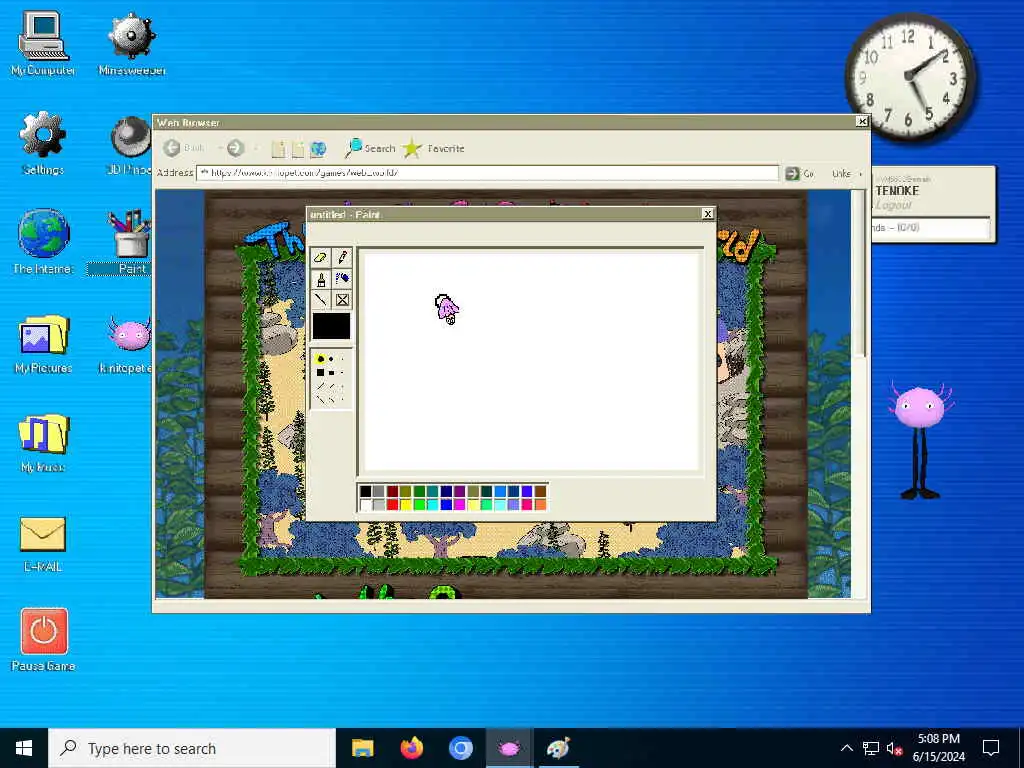Select the Line tool in Paint

[320, 300]
